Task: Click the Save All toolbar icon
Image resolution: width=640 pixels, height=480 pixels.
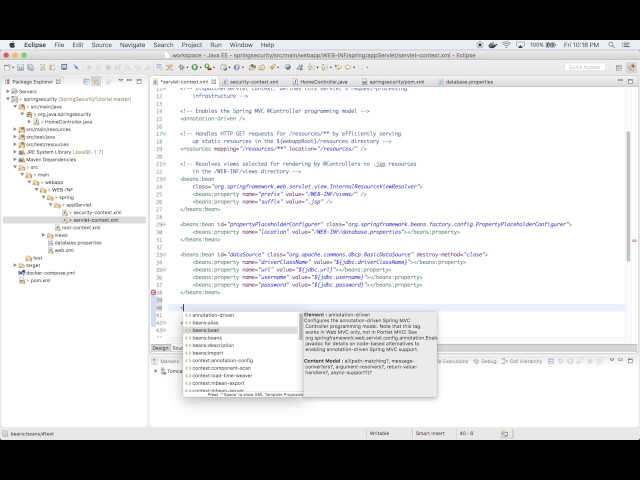Action: (31, 67)
